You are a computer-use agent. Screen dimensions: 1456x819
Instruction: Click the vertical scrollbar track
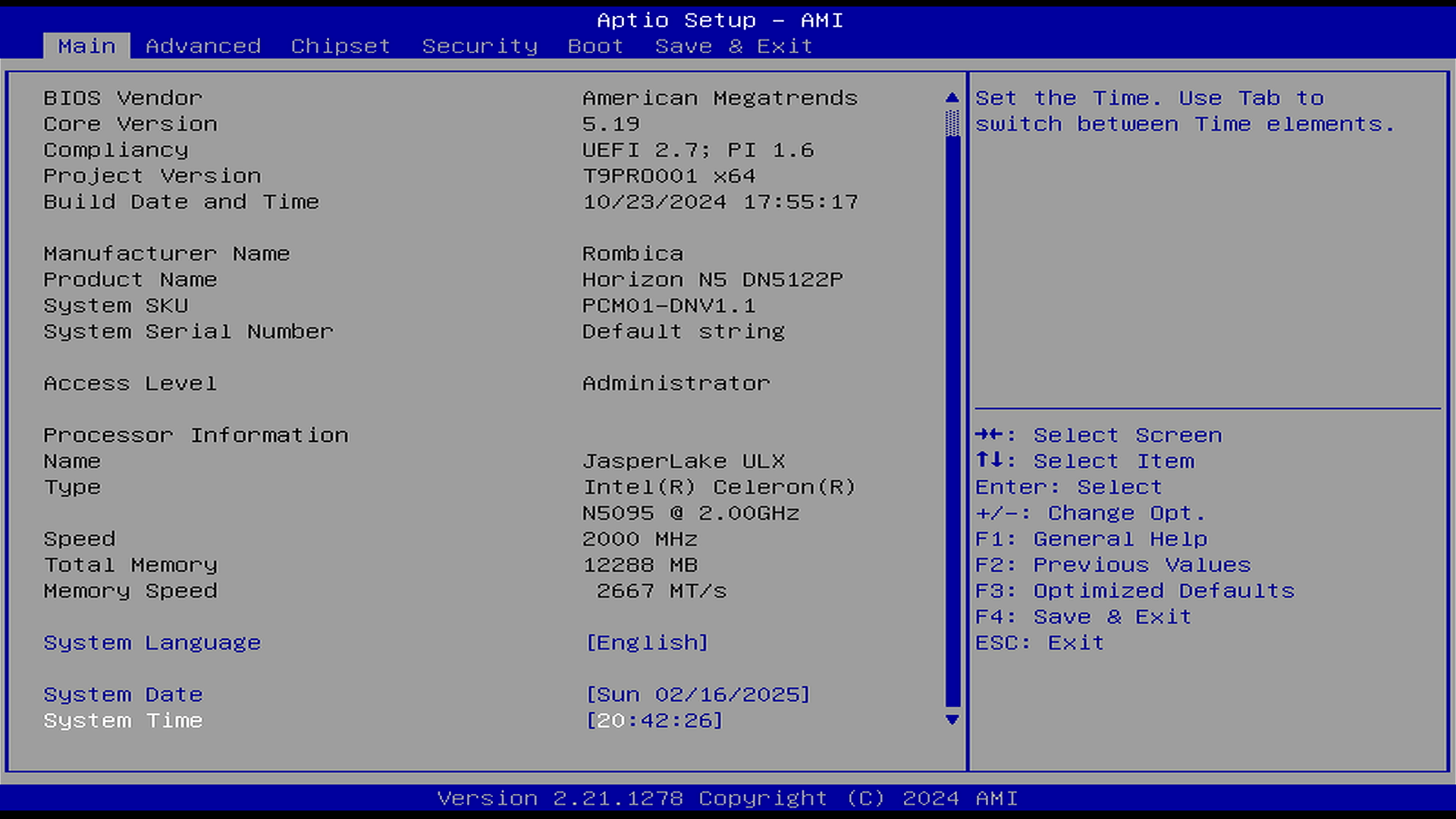pyautogui.click(x=952, y=409)
